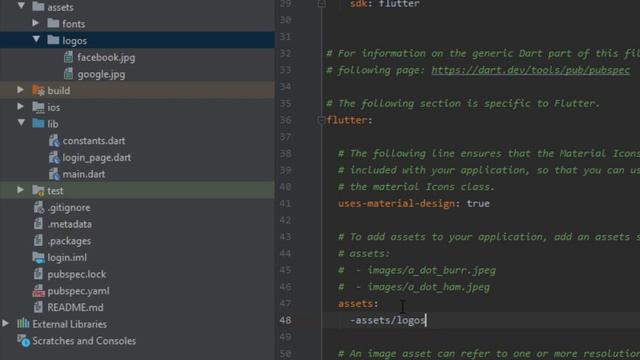This screenshot has width=640, height=360.
Task: Open main.dart file name
Action: click(x=84, y=174)
